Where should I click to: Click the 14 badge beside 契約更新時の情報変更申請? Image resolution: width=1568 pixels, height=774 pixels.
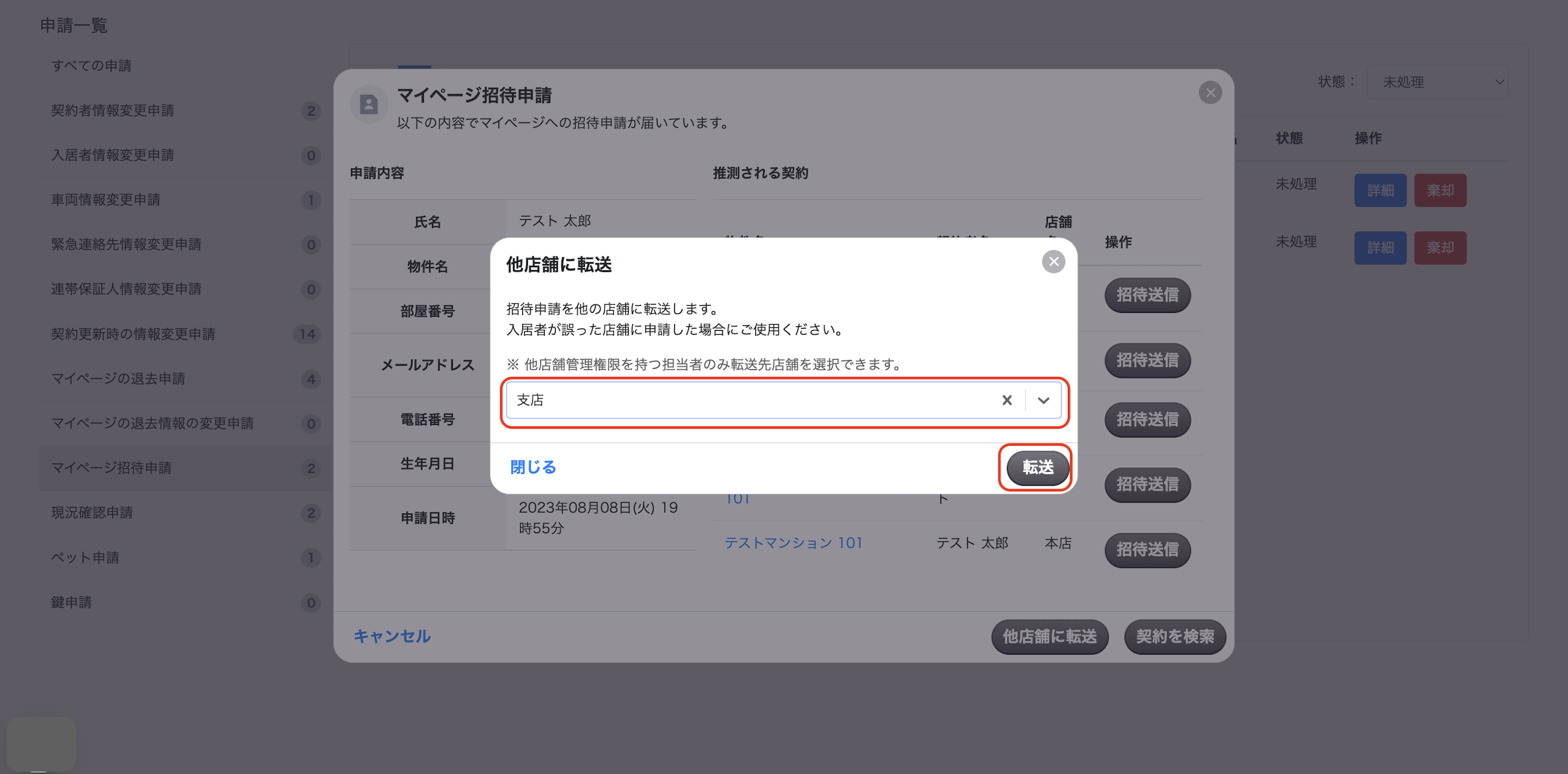307,334
